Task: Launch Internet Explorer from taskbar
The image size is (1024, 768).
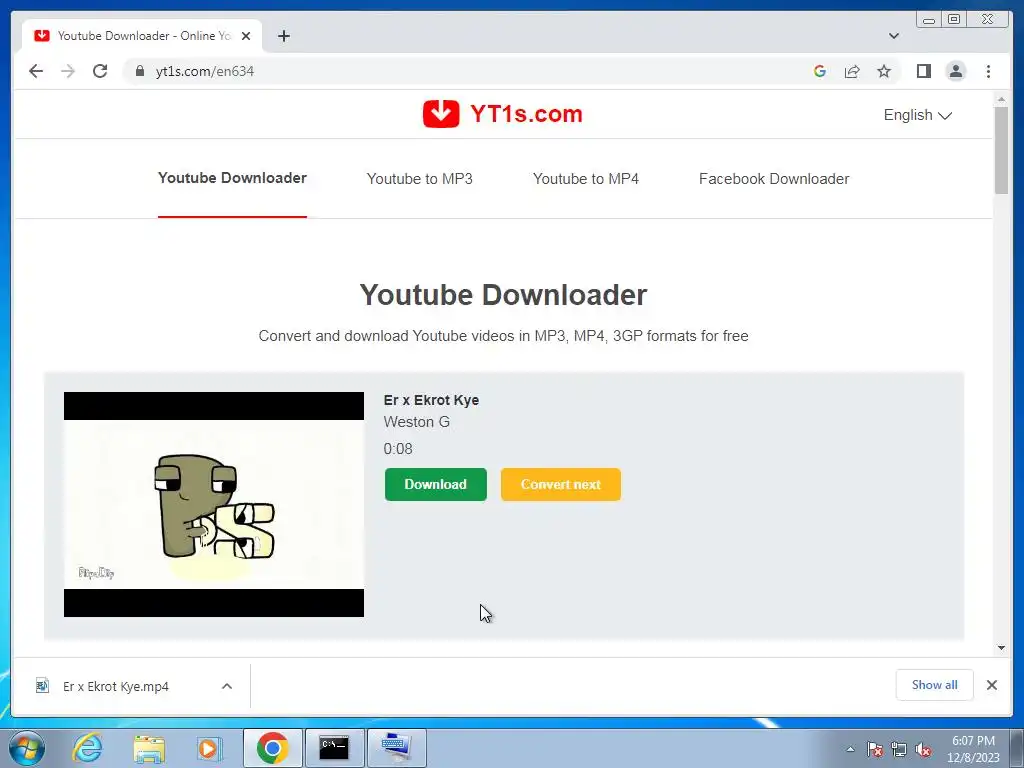Action: pyautogui.click(x=88, y=748)
